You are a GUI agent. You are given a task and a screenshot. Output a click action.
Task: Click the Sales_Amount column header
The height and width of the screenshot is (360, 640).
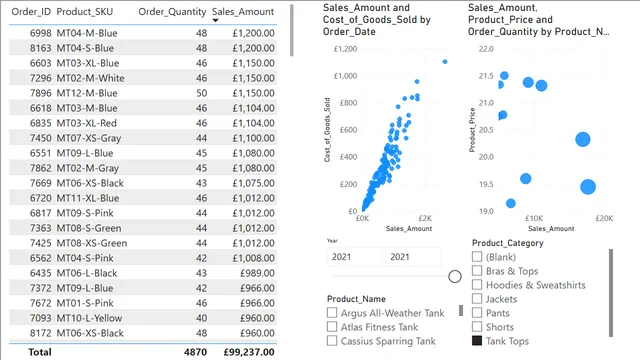click(243, 12)
